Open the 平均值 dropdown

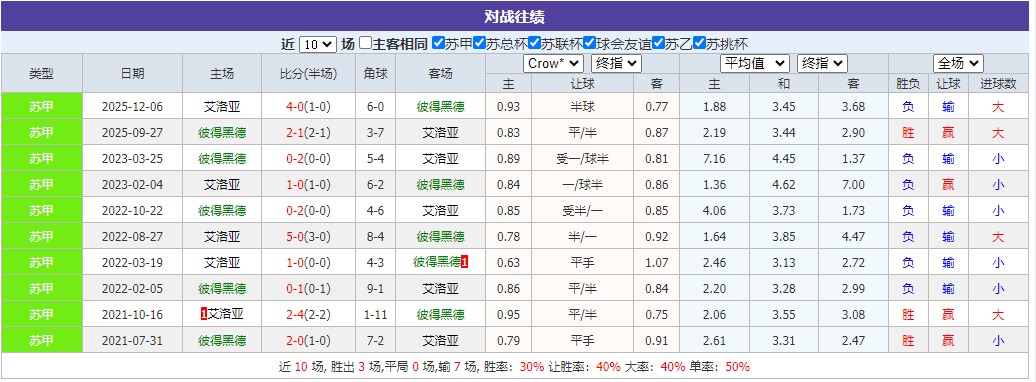pyautogui.click(x=755, y=63)
